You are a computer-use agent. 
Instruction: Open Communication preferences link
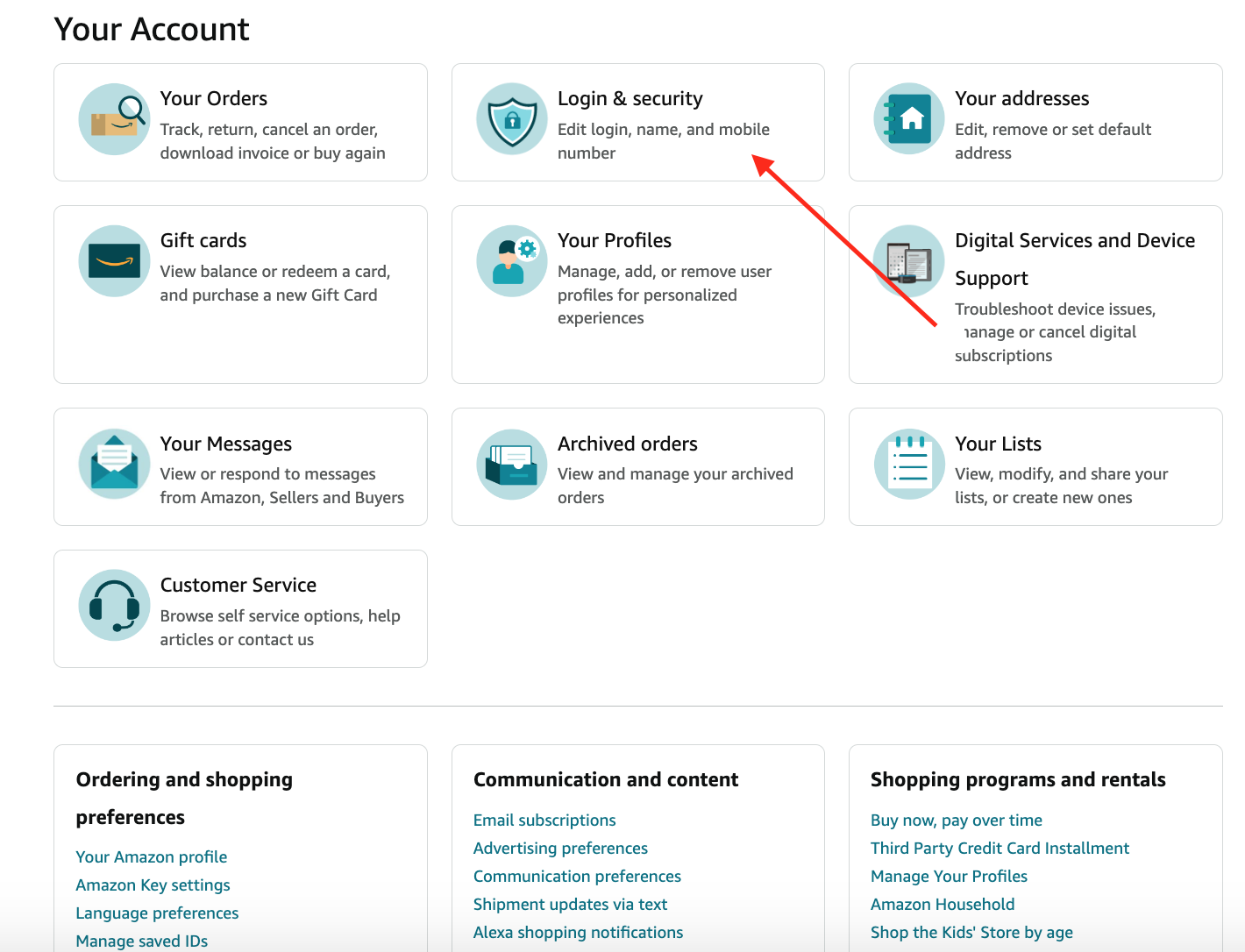pos(578,877)
